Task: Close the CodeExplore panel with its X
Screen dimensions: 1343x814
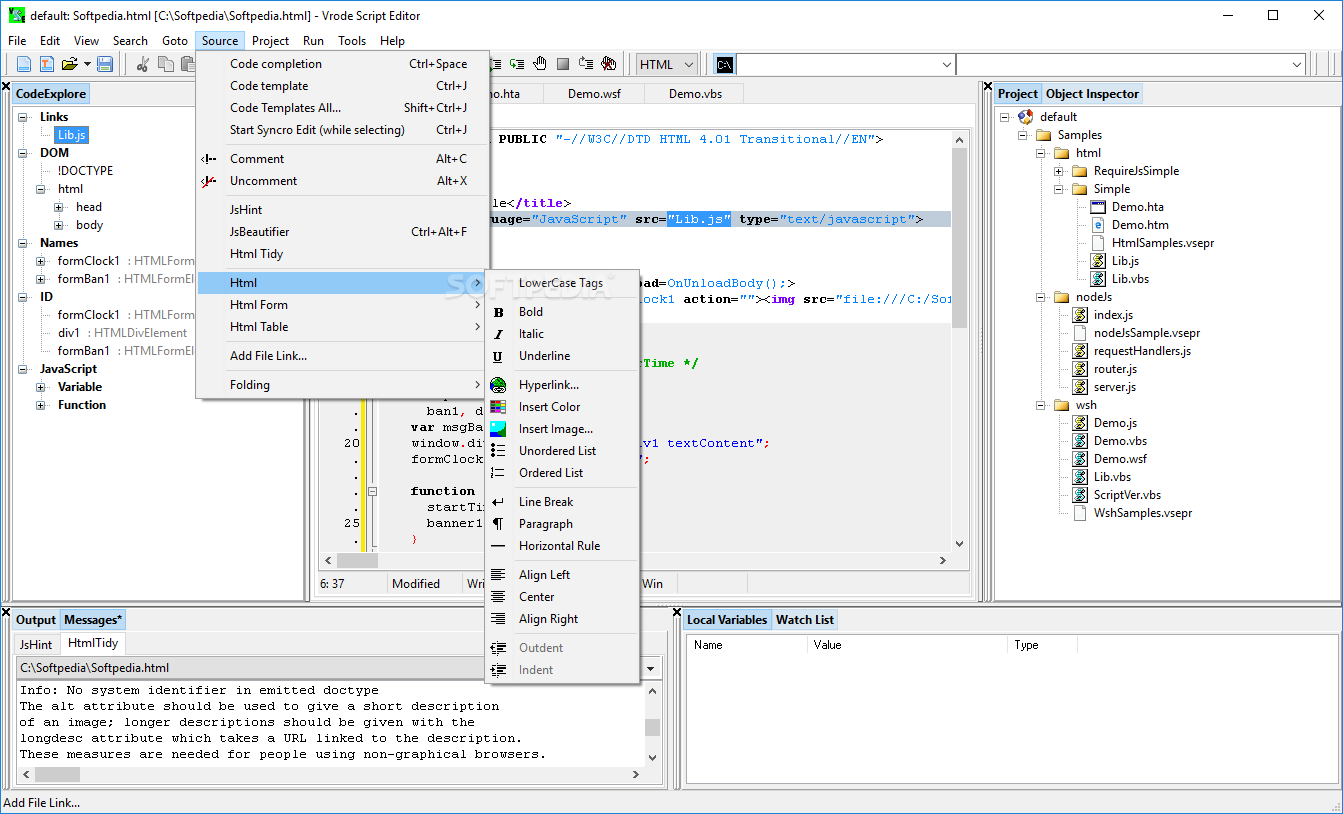Action: (8, 86)
